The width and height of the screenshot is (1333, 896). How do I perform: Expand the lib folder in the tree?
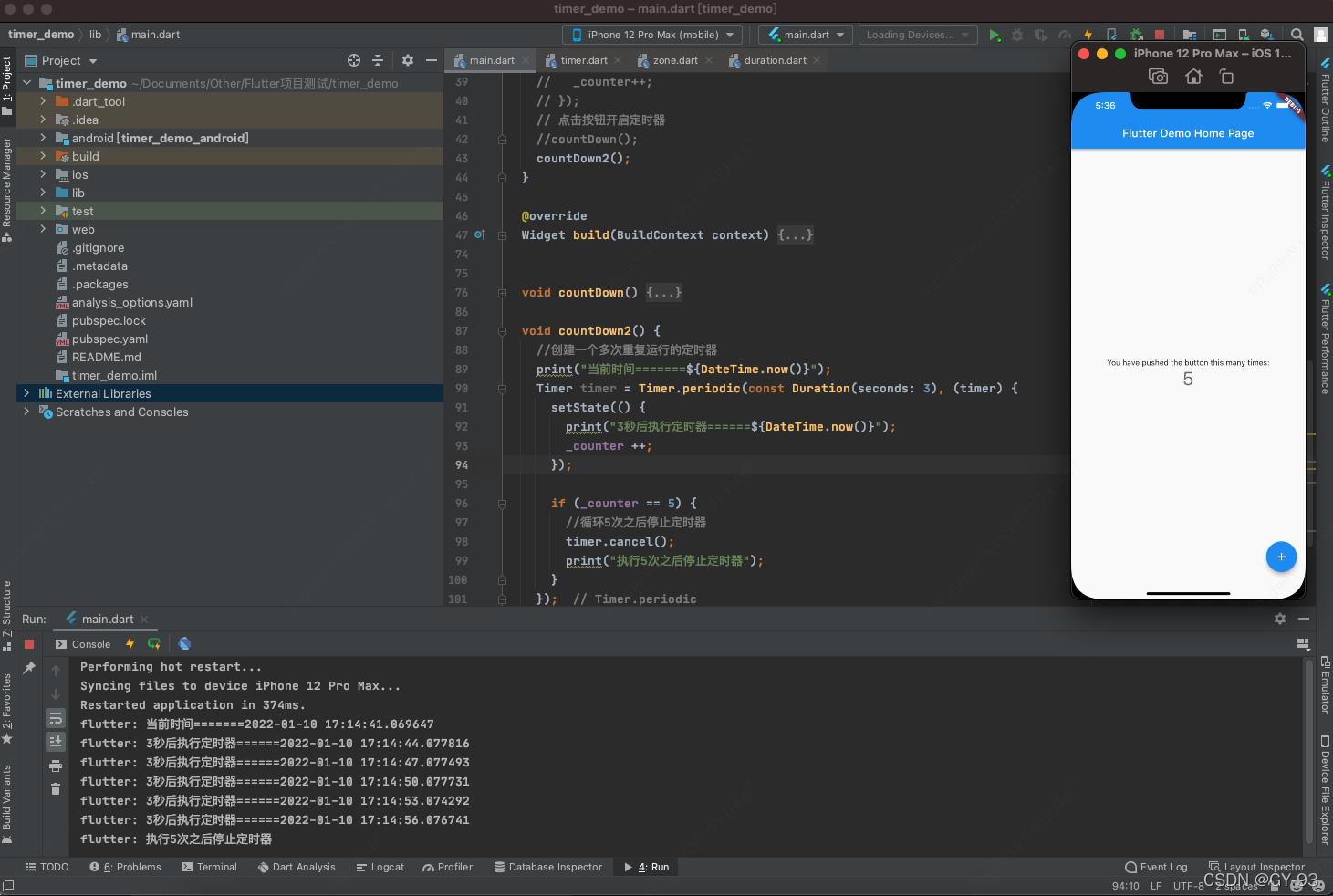point(43,193)
